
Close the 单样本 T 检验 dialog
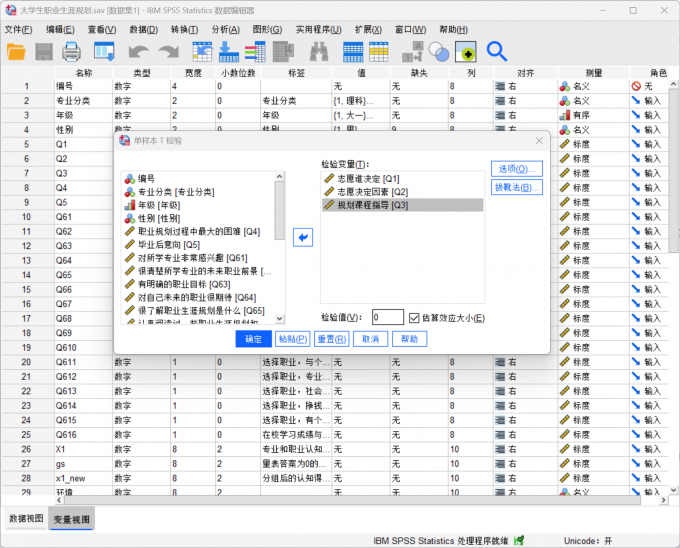pos(539,140)
